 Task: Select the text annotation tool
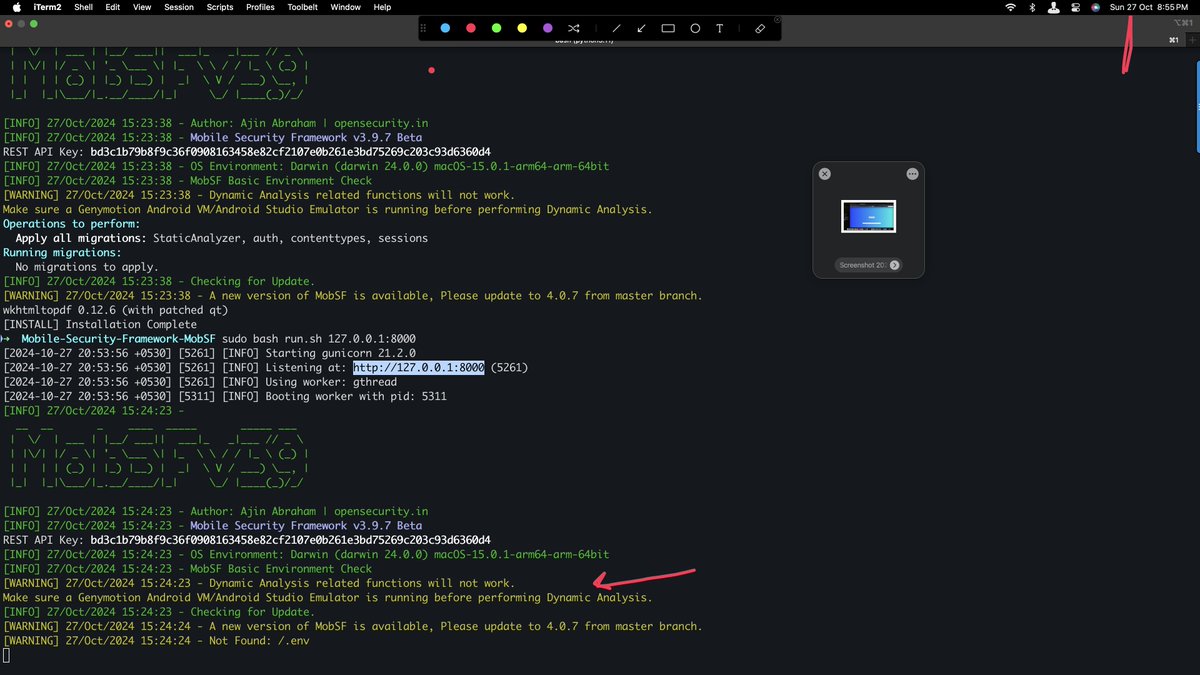coord(720,28)
